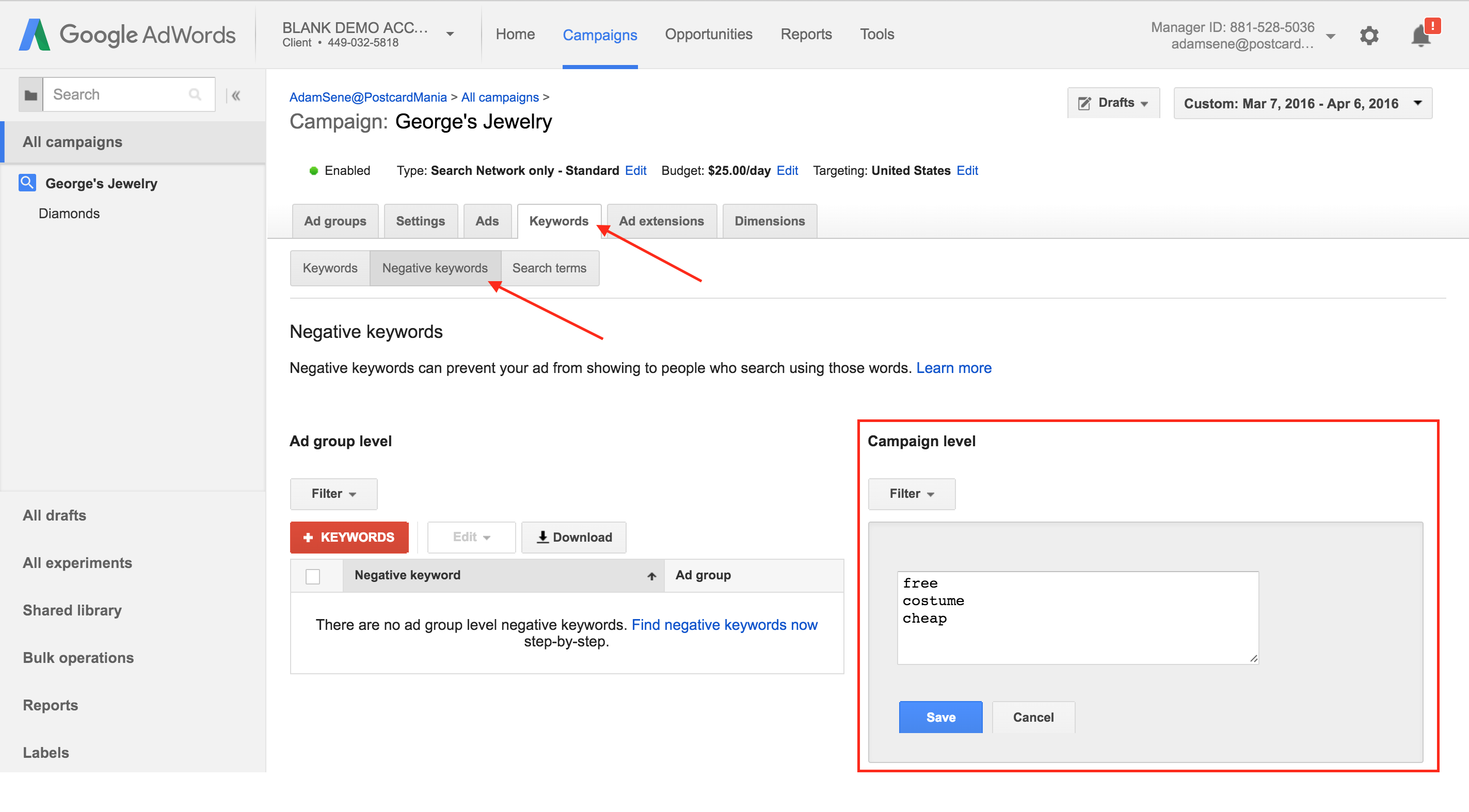Select the Diamonds ad group in sidebar
The height and width of the screenshot is (812, 1469).
click(69, 214)
